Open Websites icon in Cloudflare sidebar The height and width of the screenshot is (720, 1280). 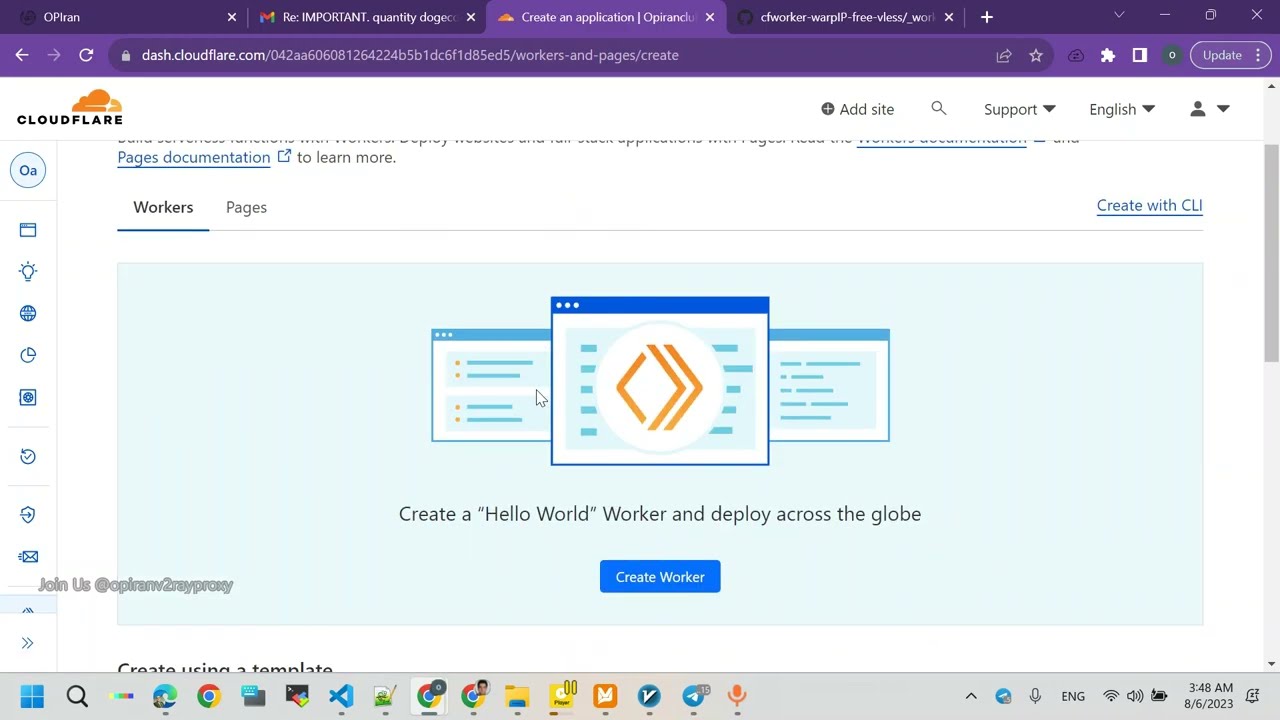click(x=28, y=230)
